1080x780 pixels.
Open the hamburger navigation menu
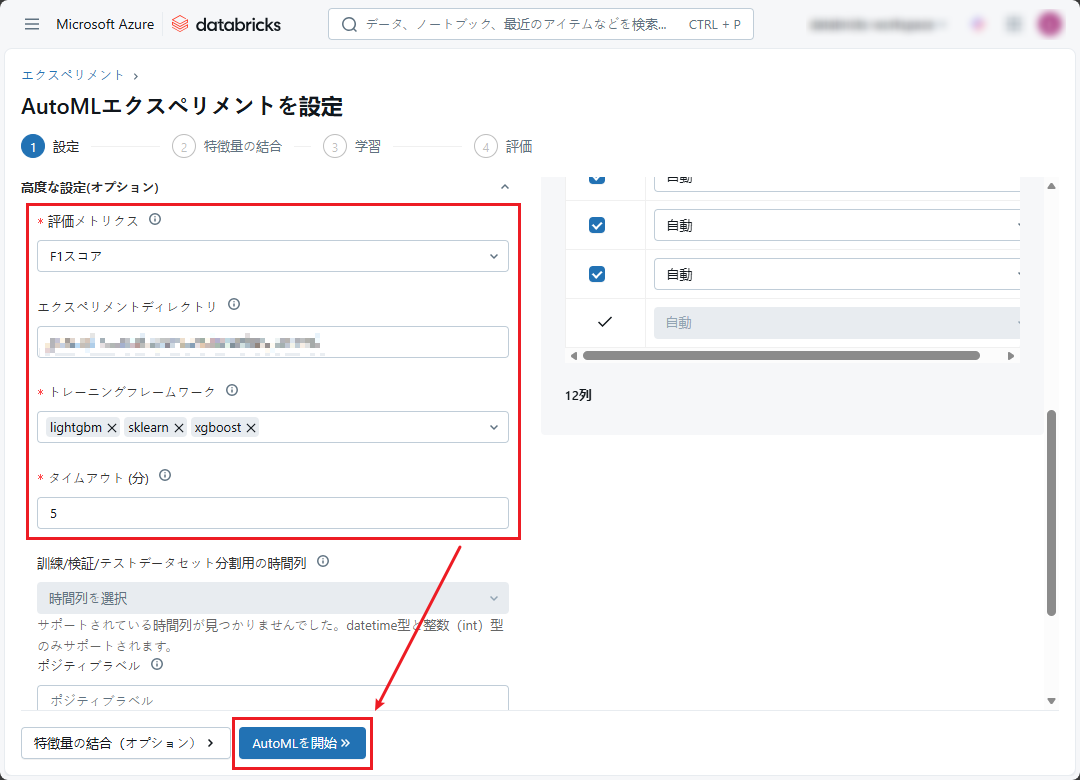(x=32, y=24)
